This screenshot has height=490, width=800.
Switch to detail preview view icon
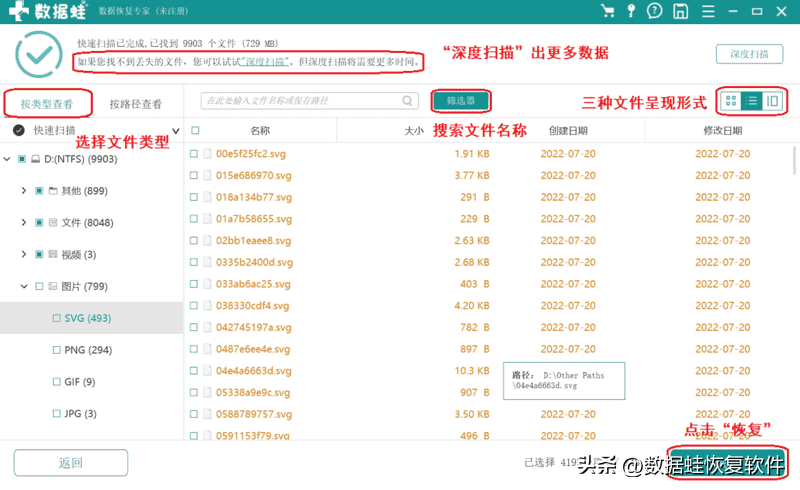pos(772,101)
